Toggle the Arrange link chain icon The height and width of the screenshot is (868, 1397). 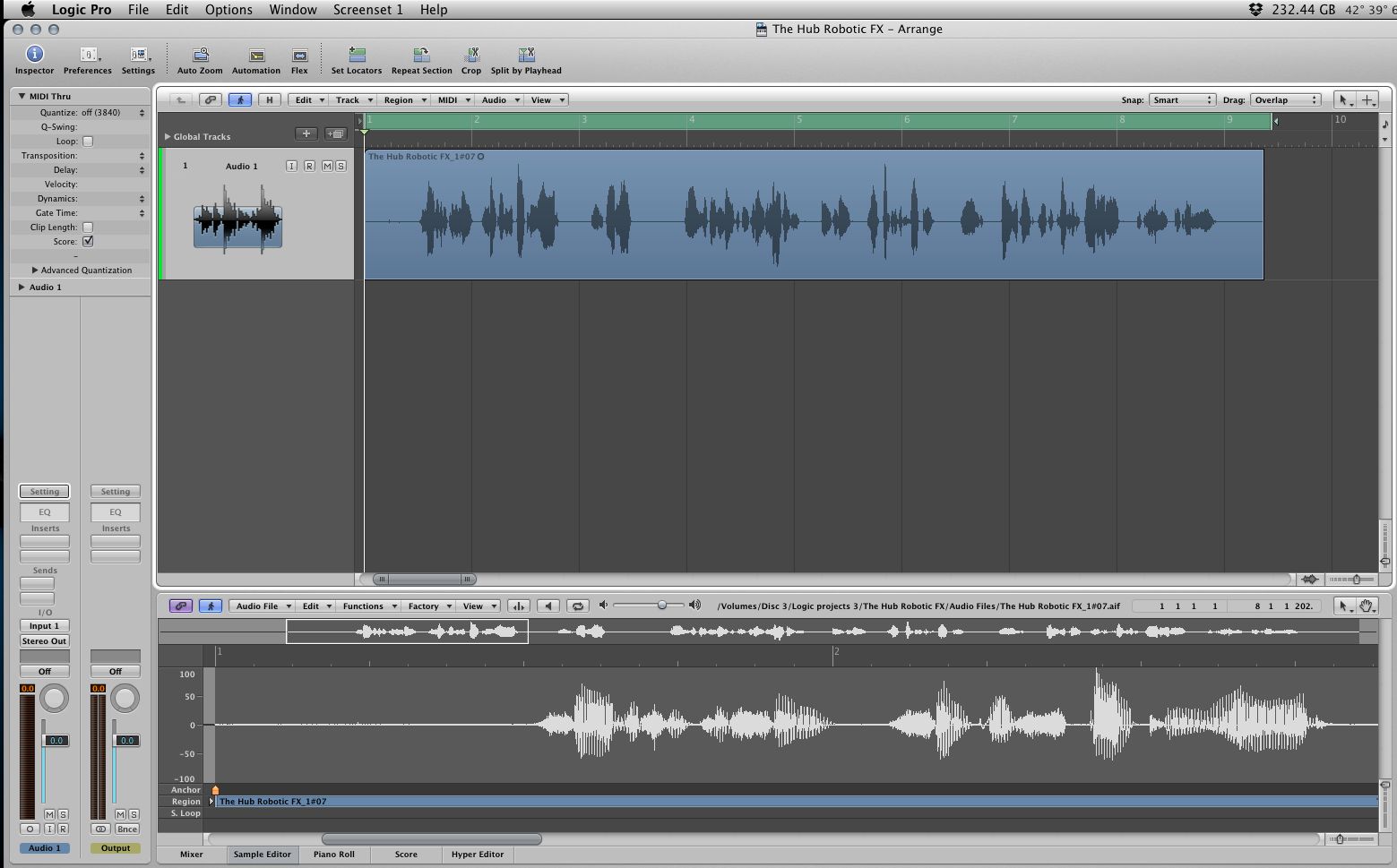click(210, 100)
